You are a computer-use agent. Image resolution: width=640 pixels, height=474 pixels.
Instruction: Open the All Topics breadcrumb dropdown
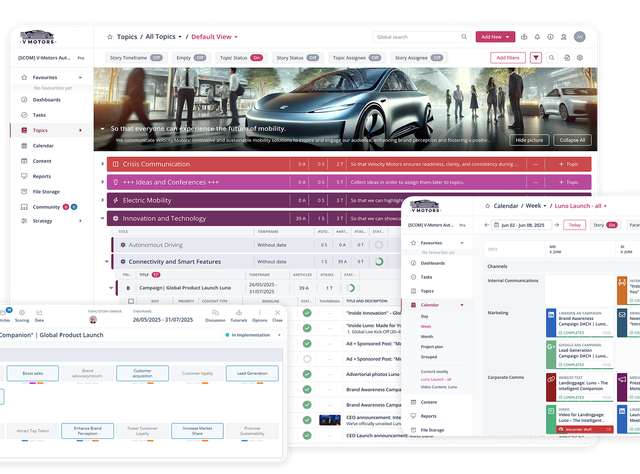[x=163, y=37]
